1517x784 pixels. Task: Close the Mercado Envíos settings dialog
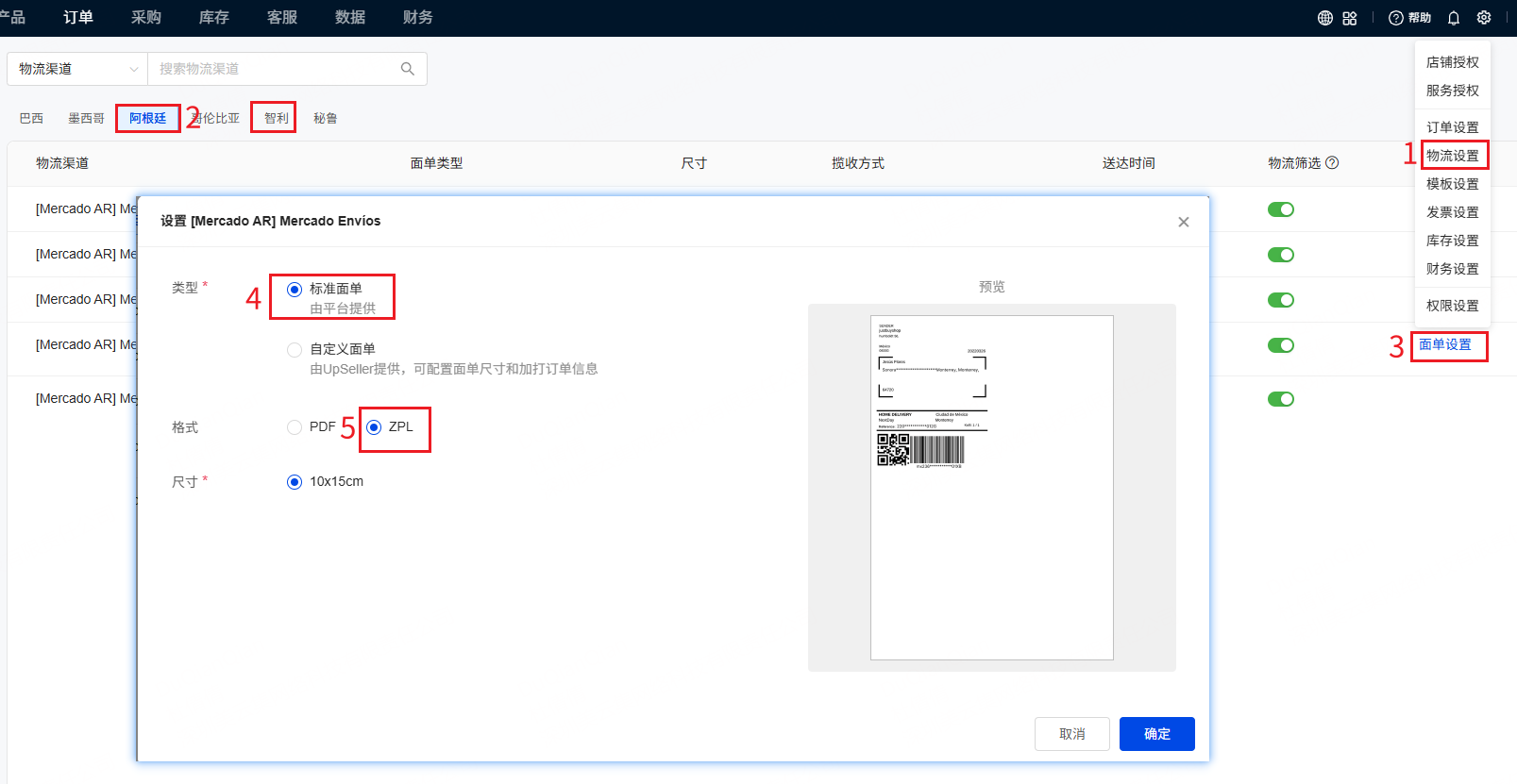click(1183, 222)
